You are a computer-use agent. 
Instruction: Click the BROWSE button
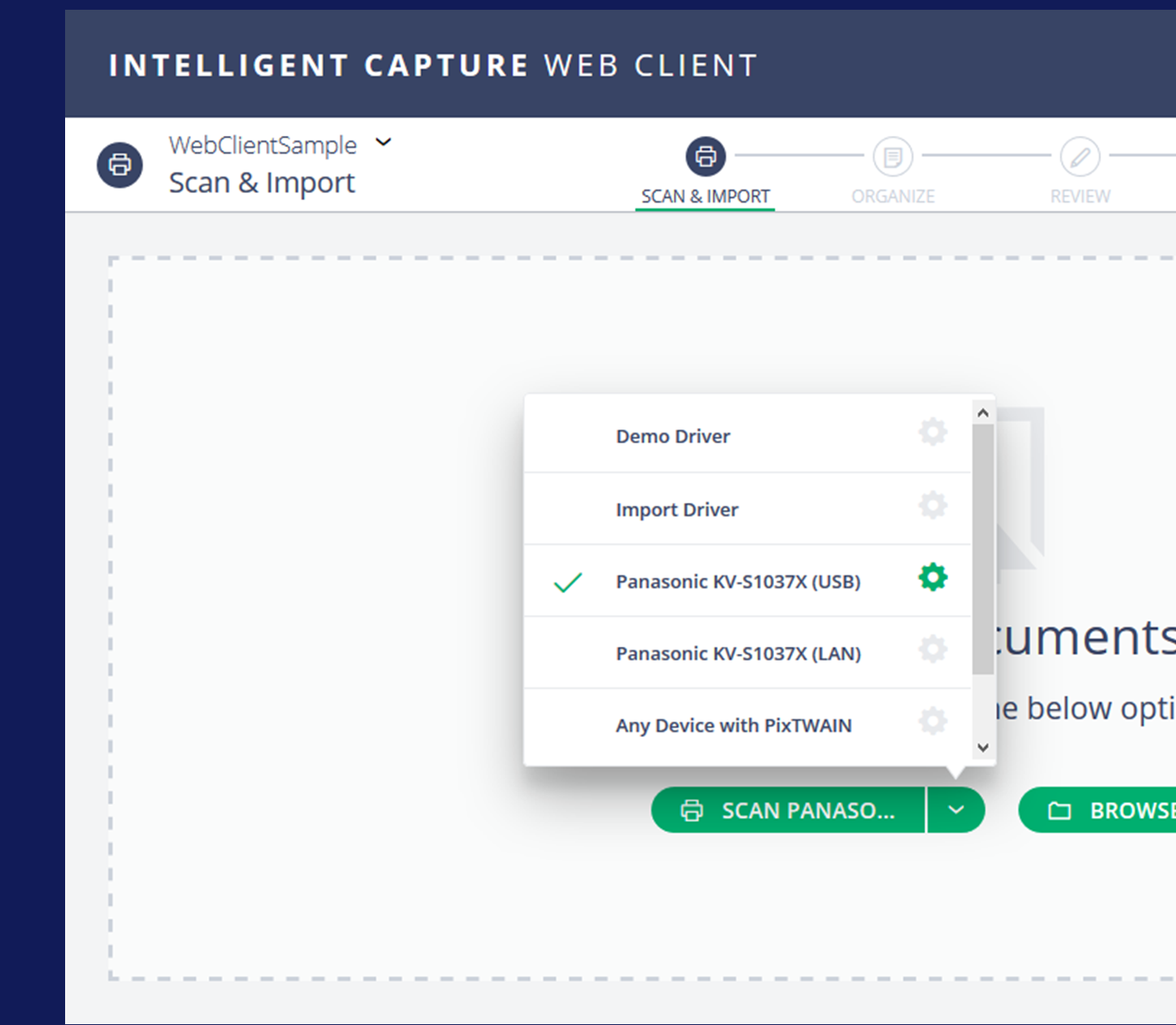(1097, 810)
